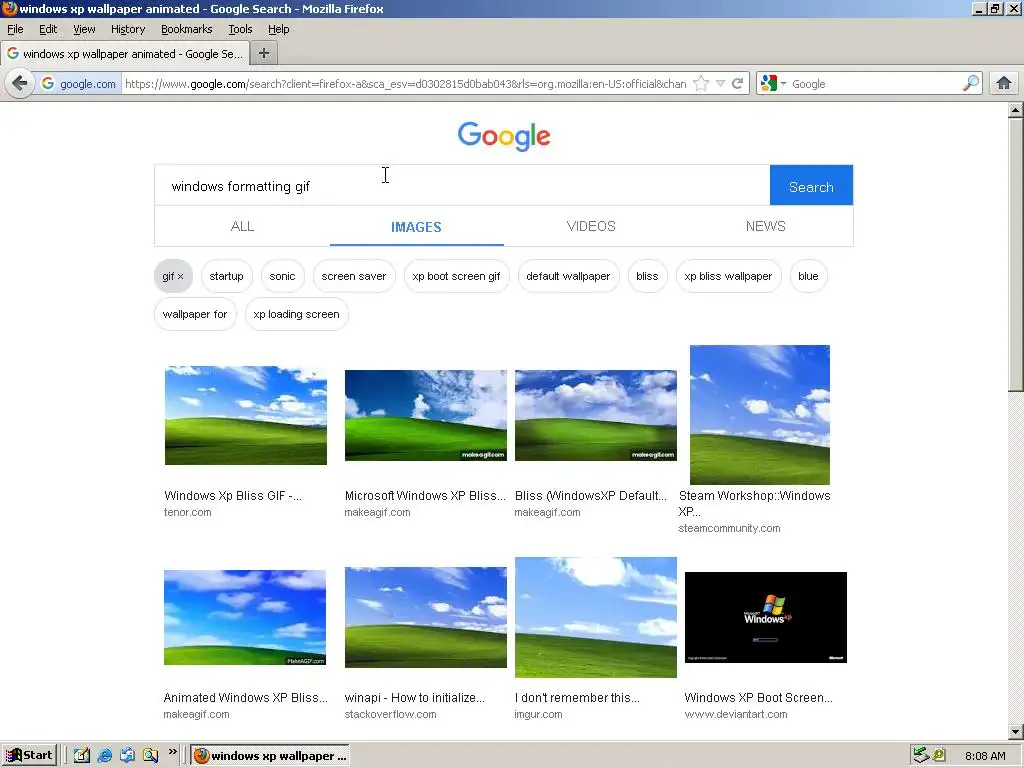The width and height of the screenshot is (1024, 768).
Task: Open the Animated Windows XP Bliss thumbnail
Action: tap(245, 618)
